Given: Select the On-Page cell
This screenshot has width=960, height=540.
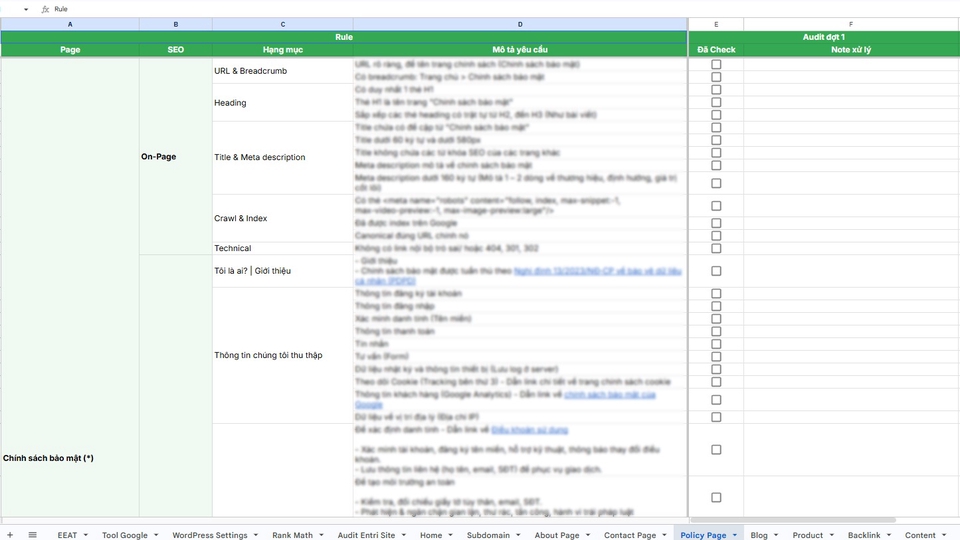Looking at the screenshot, I should [176, 156].
